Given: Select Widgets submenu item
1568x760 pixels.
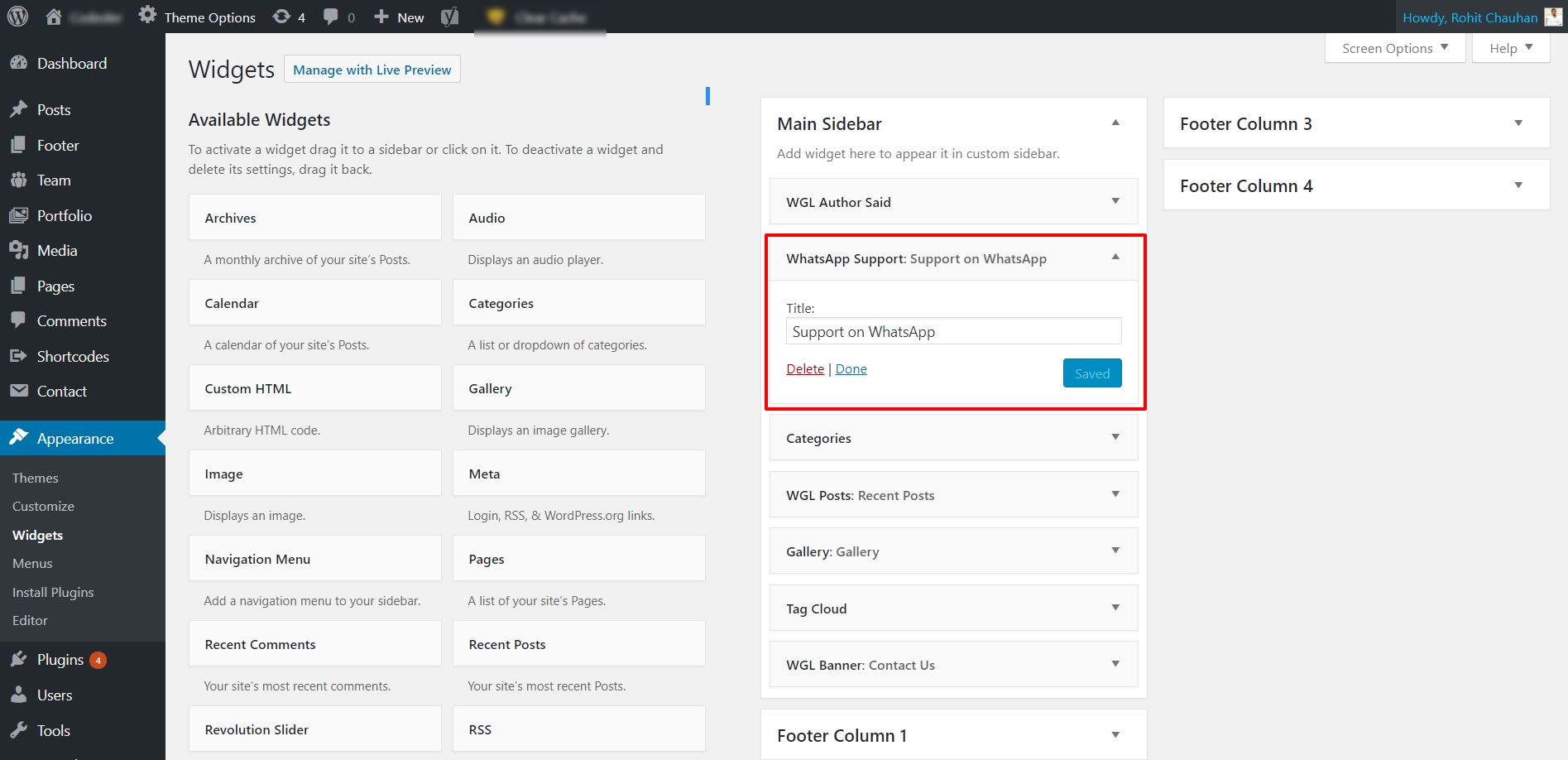Looking at the screenshot, I should point(37,535).
